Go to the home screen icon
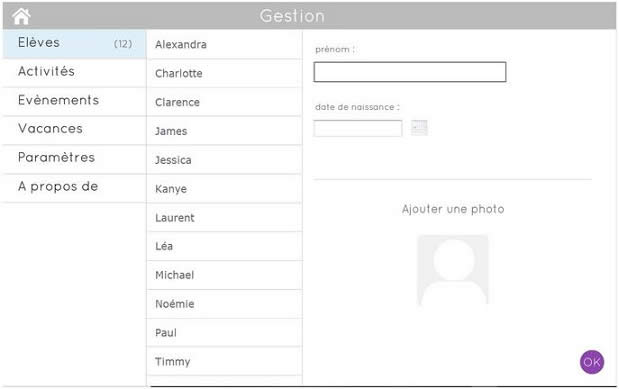Image resolution: width=619 pixels, height=389 pixels. [x=21, y=16]
